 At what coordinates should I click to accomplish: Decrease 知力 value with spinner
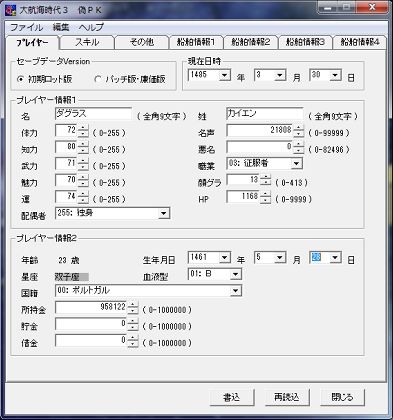(83, 150)
